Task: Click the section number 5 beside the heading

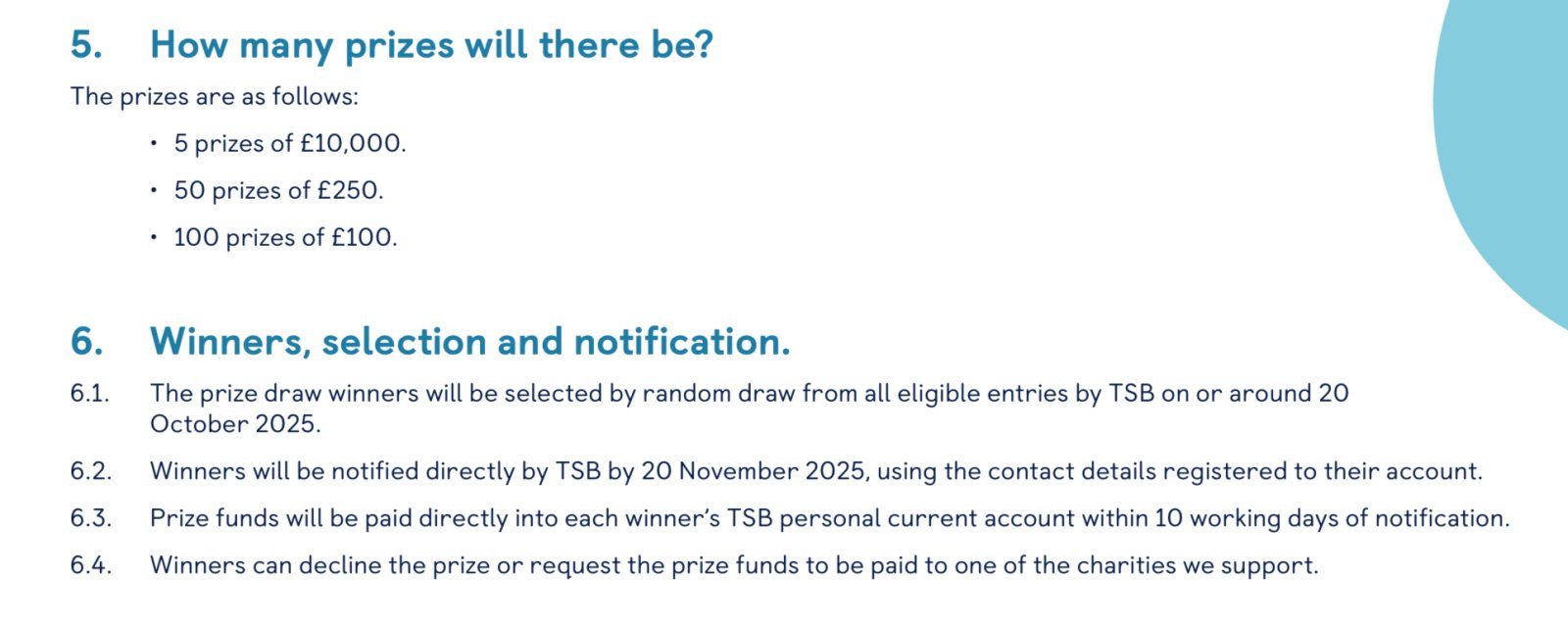Action: (x=85, y=46)
